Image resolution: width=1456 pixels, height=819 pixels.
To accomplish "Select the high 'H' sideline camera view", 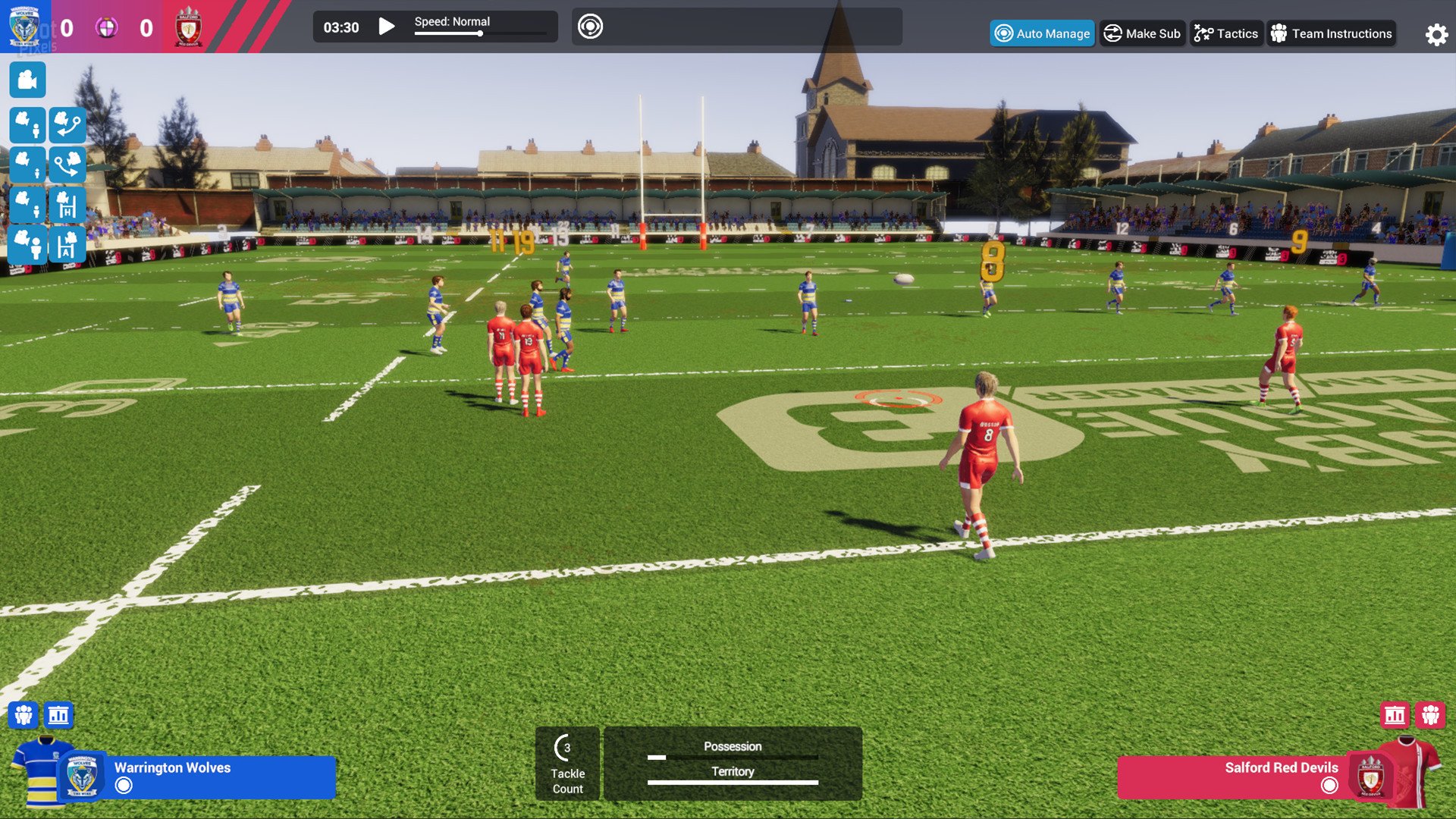I will click(67, 203).
